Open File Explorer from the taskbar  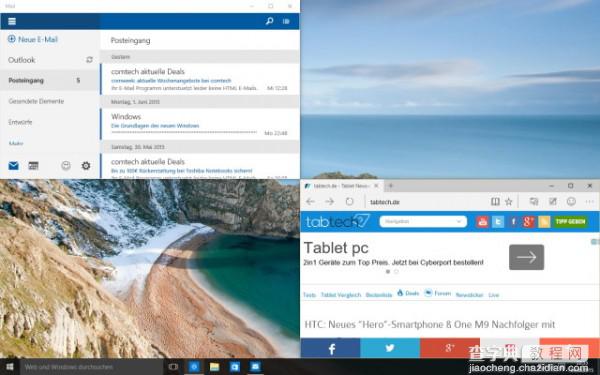coord(215,367)
